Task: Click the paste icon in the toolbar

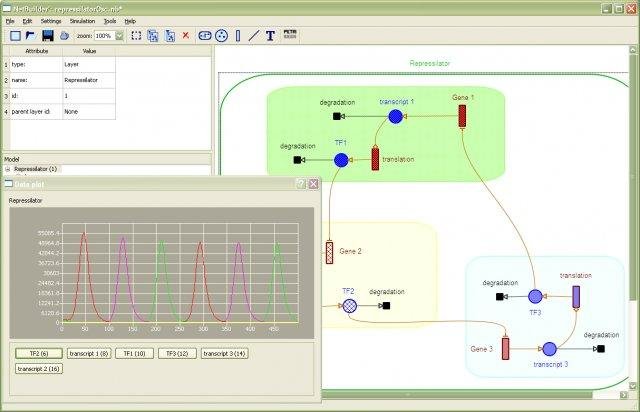Action: (170, 36)
